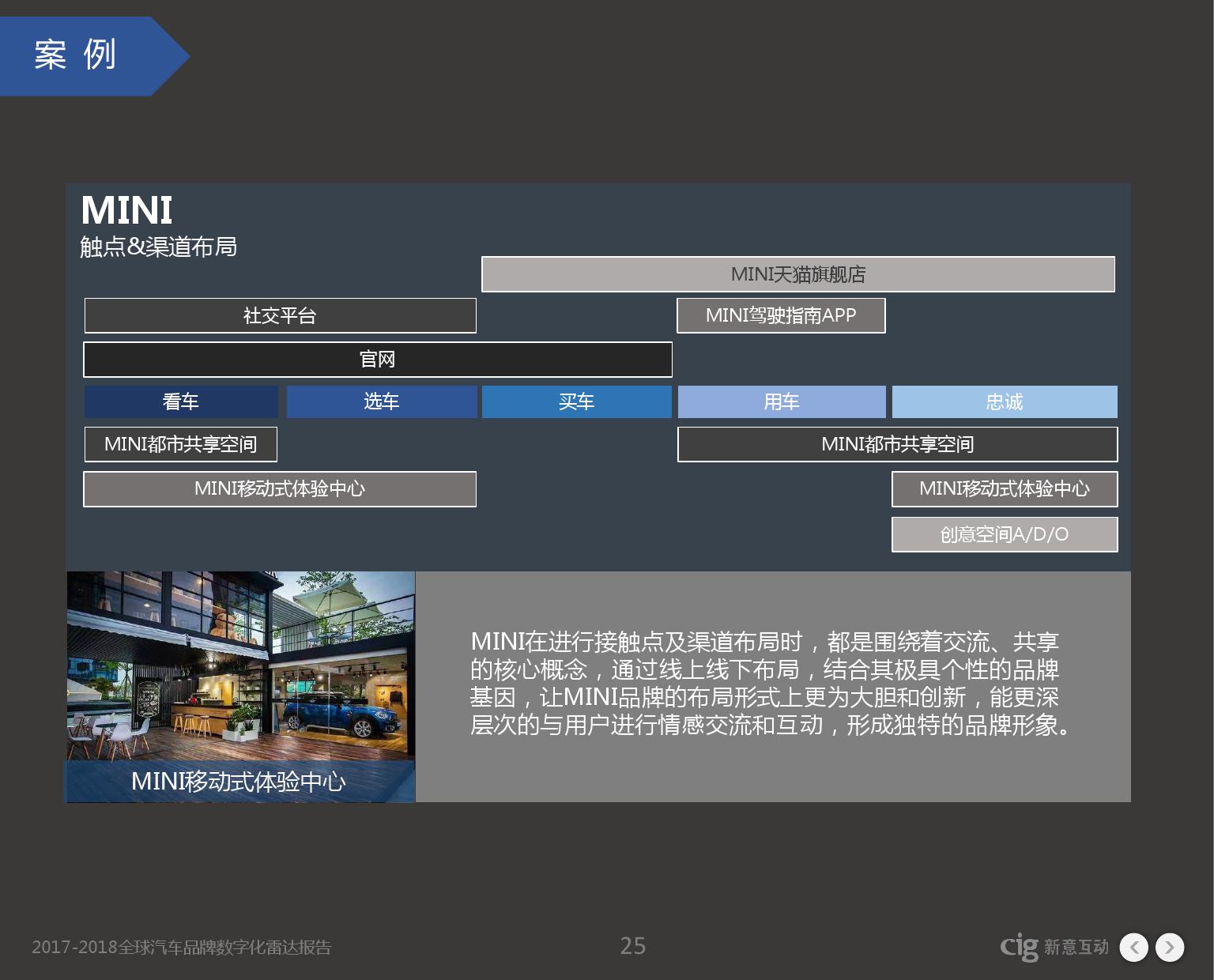Image resolution: width=1214 pixels, height=980 pixels.
Task: Click the MINI天猫旗舰店 box
Action: tap(797, 274)
